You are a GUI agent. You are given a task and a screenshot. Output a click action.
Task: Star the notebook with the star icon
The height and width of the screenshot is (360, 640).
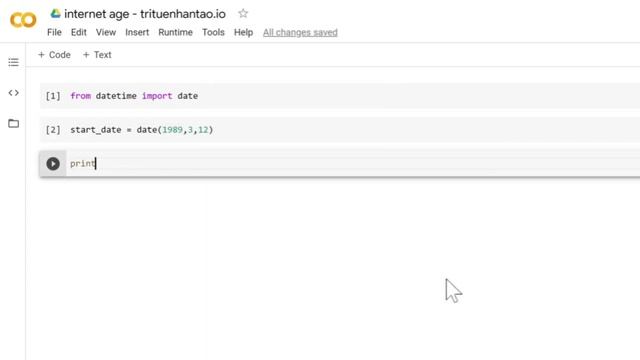pyautogui.click(x=243, y=13)
